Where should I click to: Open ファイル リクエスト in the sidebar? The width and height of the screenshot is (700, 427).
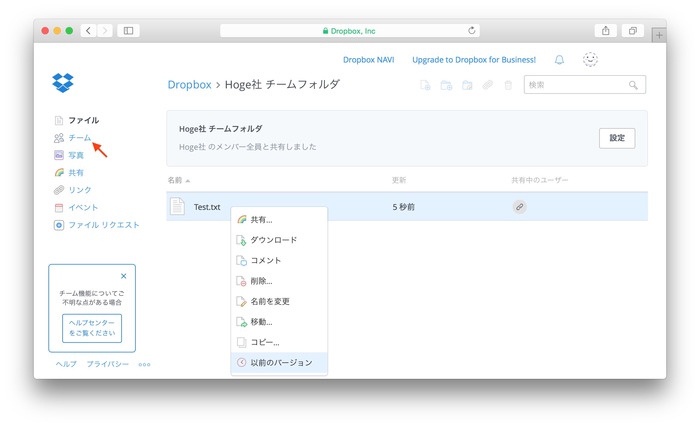pyautogui.click(x=104, y=225)
